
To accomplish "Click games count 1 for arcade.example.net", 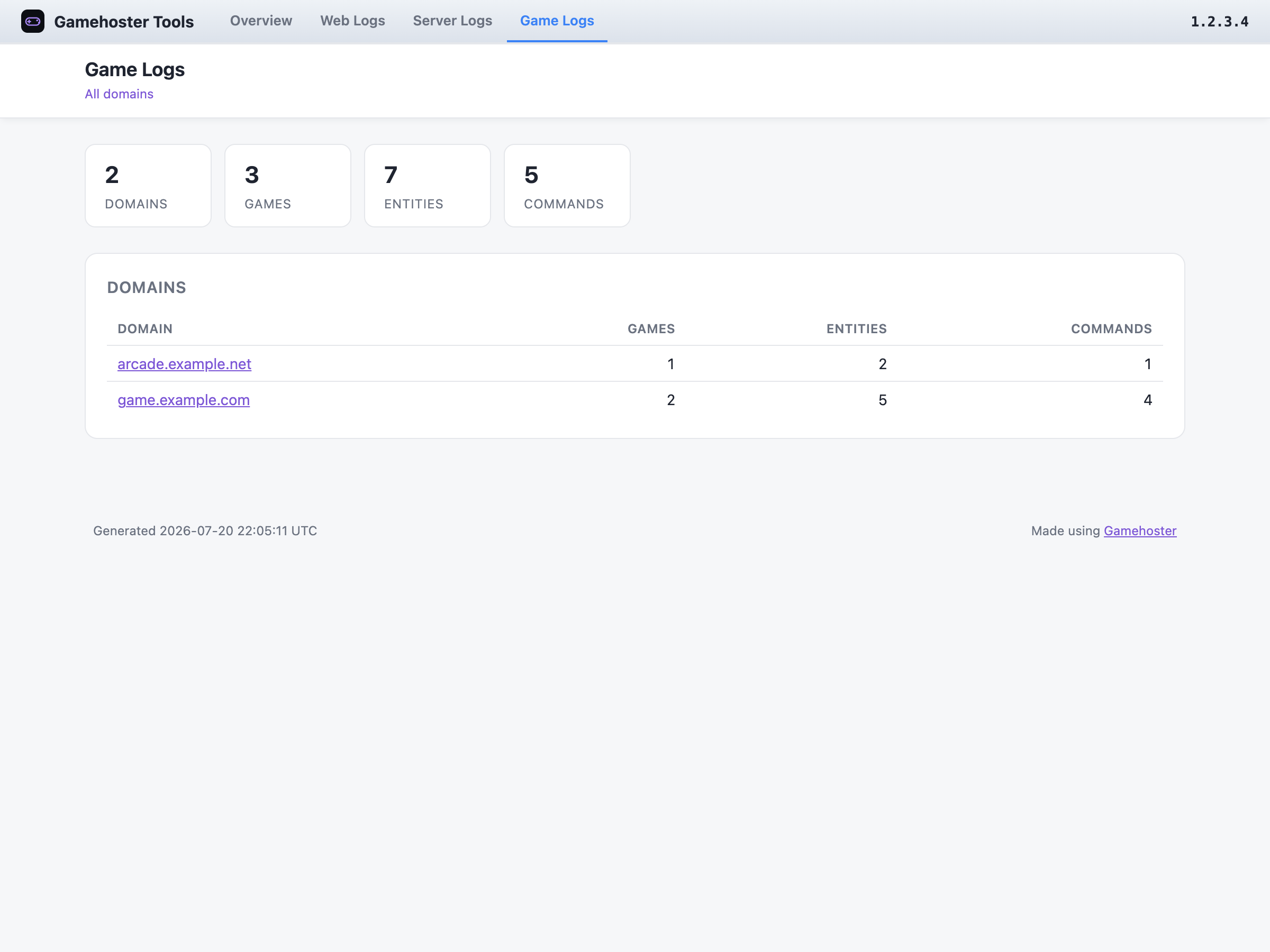I will tap(670, 364).
